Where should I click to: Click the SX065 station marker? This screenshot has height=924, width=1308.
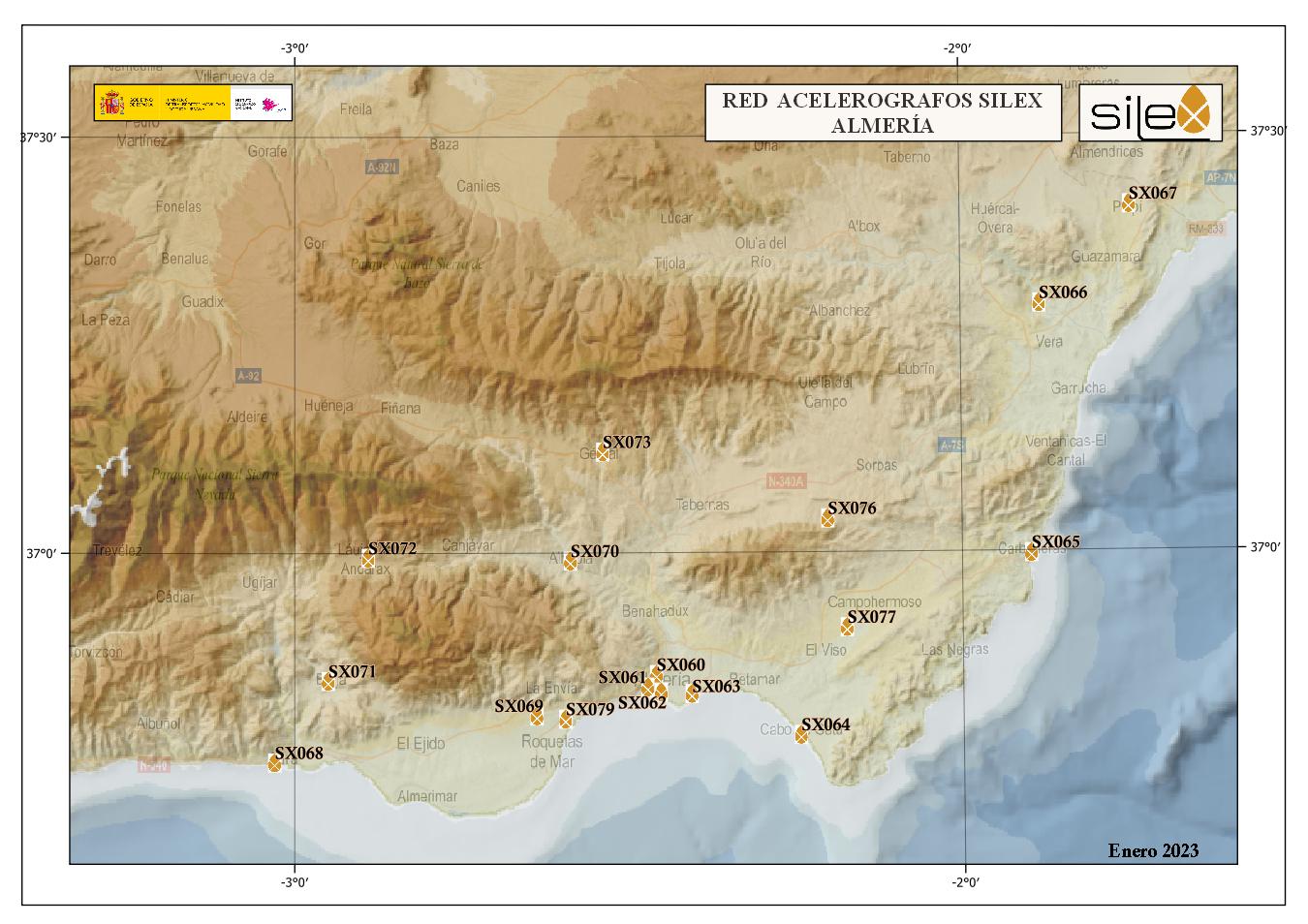pyautogui.click(x=1031, y=553)
